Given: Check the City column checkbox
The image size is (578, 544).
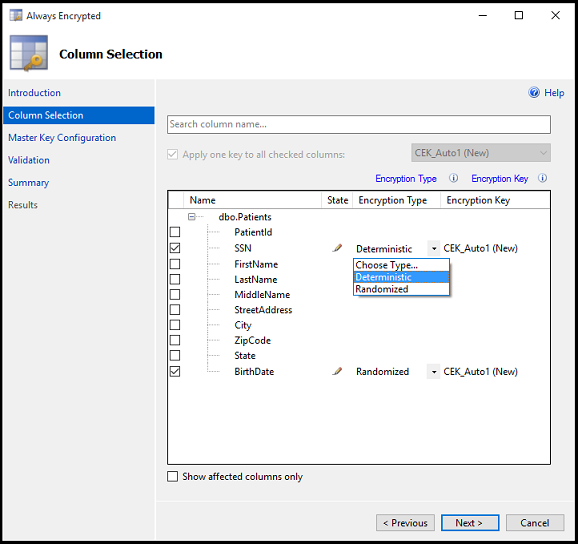Looking at the screenshot, I should click(x=175, y=325).
